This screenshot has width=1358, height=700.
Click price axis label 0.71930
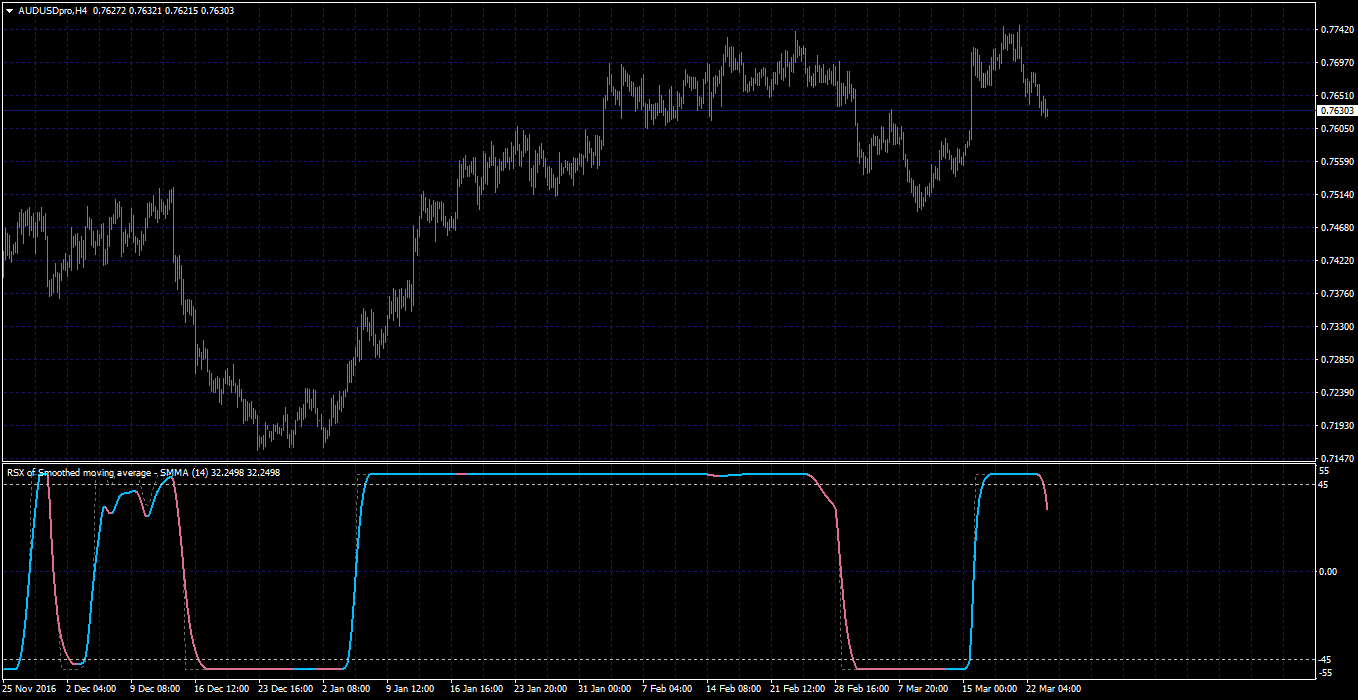pyautogui.click(x=1337, y=426)
